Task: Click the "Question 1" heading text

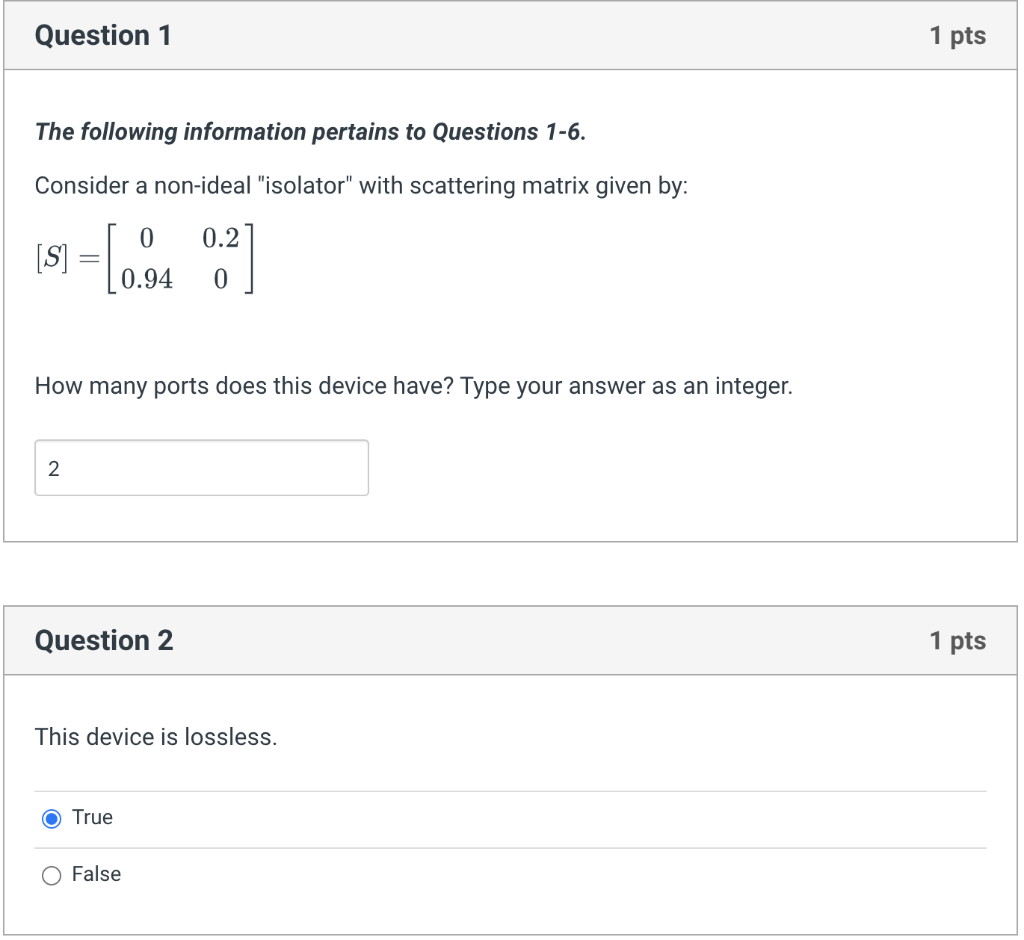Action: 103,35
